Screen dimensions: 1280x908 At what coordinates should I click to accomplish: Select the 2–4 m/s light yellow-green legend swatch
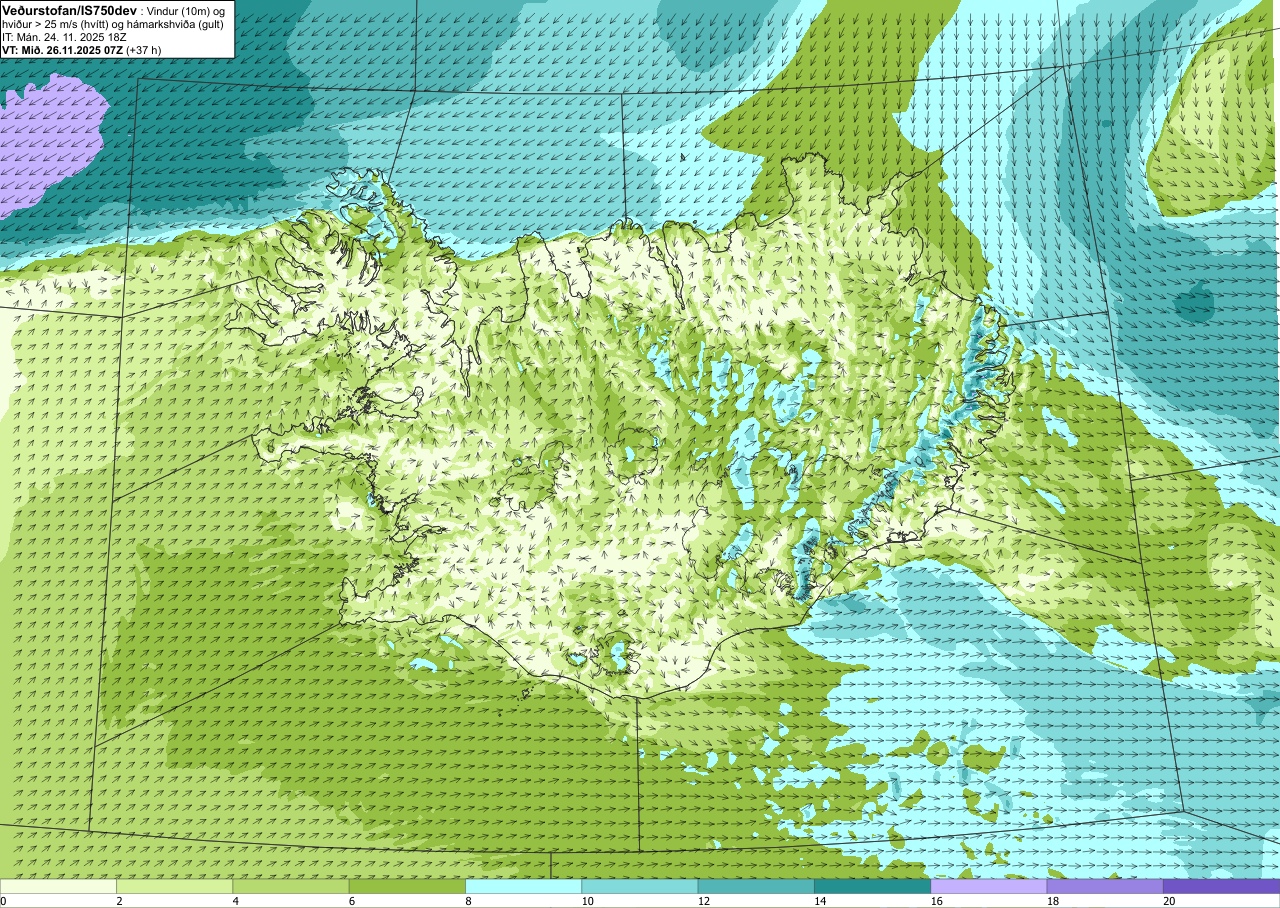pos(174,886)
